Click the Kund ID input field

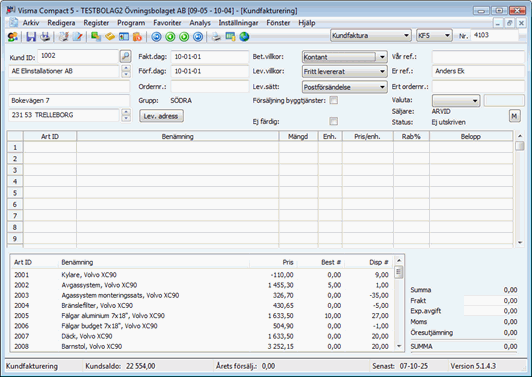78,56
